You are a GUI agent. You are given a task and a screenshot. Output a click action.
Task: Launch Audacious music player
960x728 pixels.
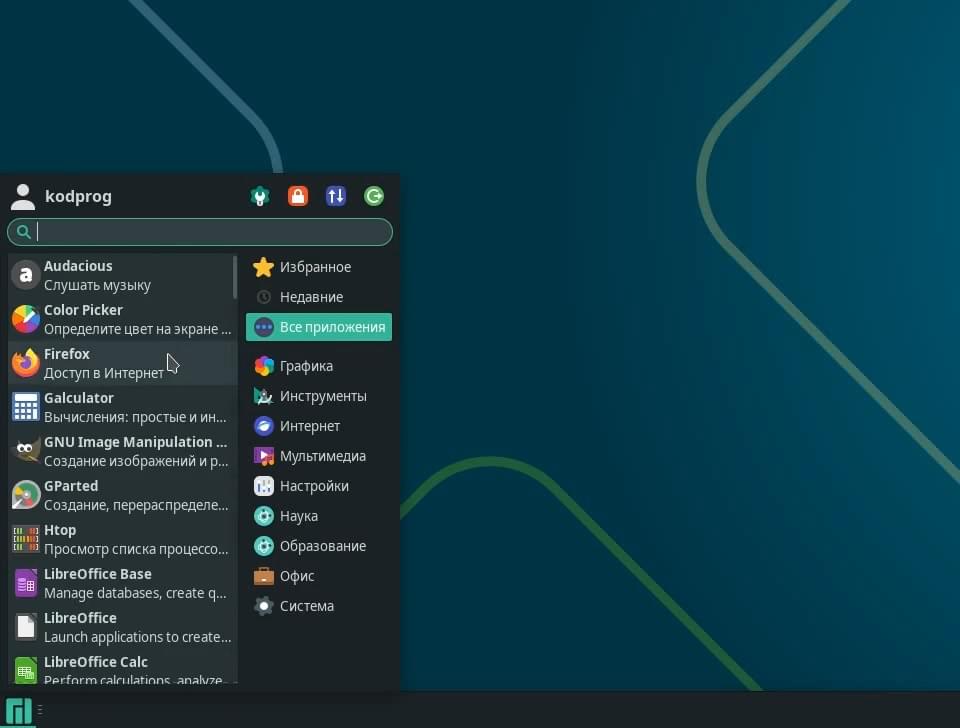tap(122, 276)
